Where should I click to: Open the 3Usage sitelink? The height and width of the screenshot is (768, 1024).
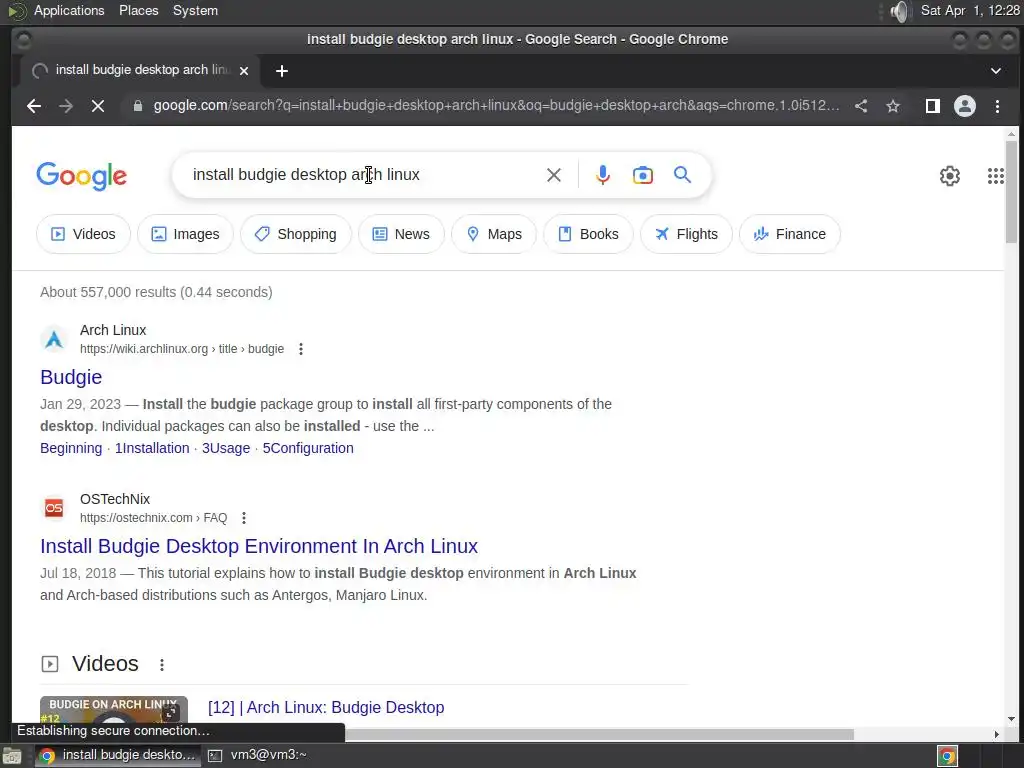pyautogui.click(x=226, y=448)
